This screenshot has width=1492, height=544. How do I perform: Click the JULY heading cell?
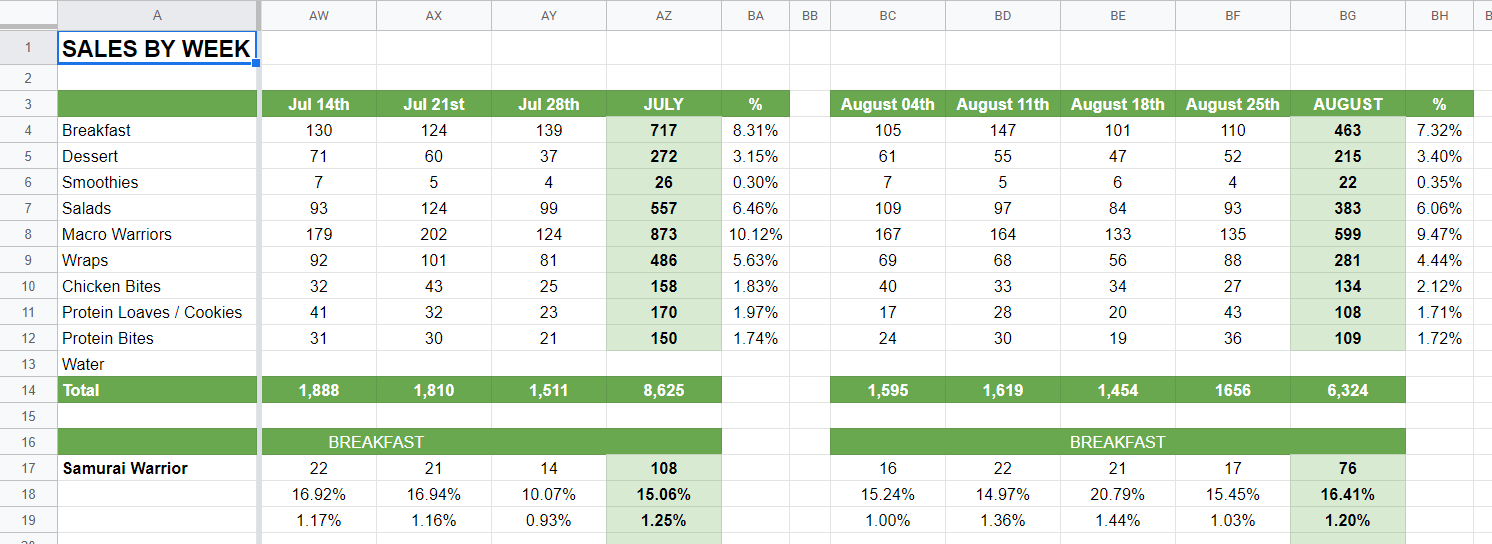tap(663, 104)
